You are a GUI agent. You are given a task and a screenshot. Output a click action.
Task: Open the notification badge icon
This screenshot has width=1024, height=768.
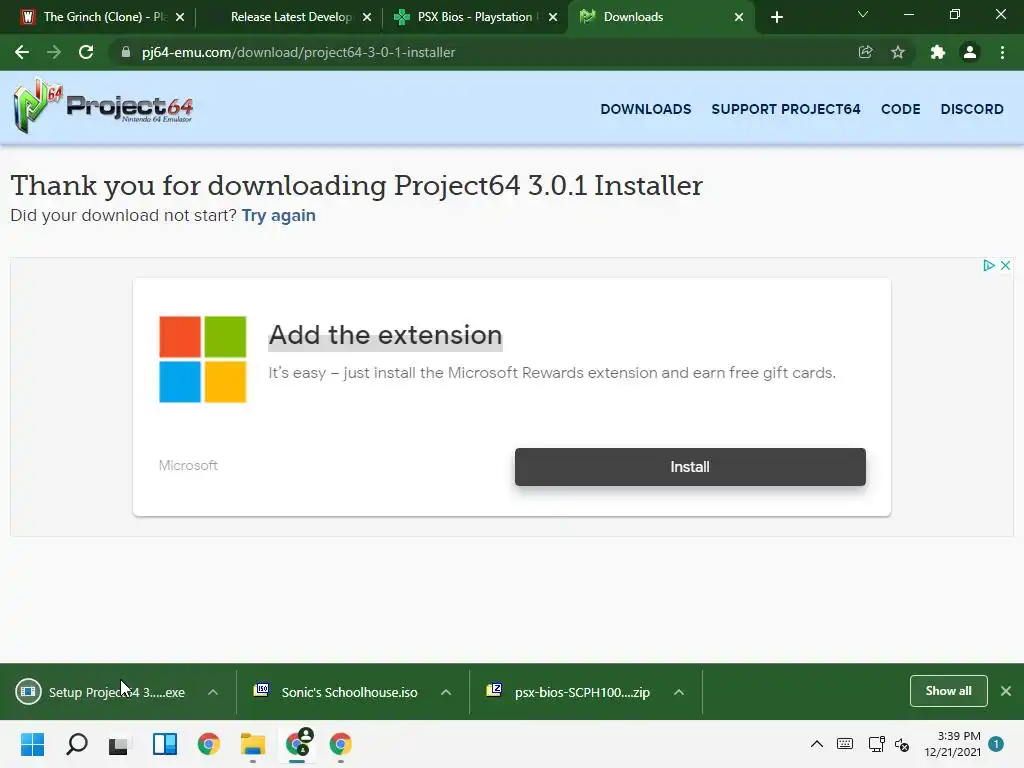(996, 743)
